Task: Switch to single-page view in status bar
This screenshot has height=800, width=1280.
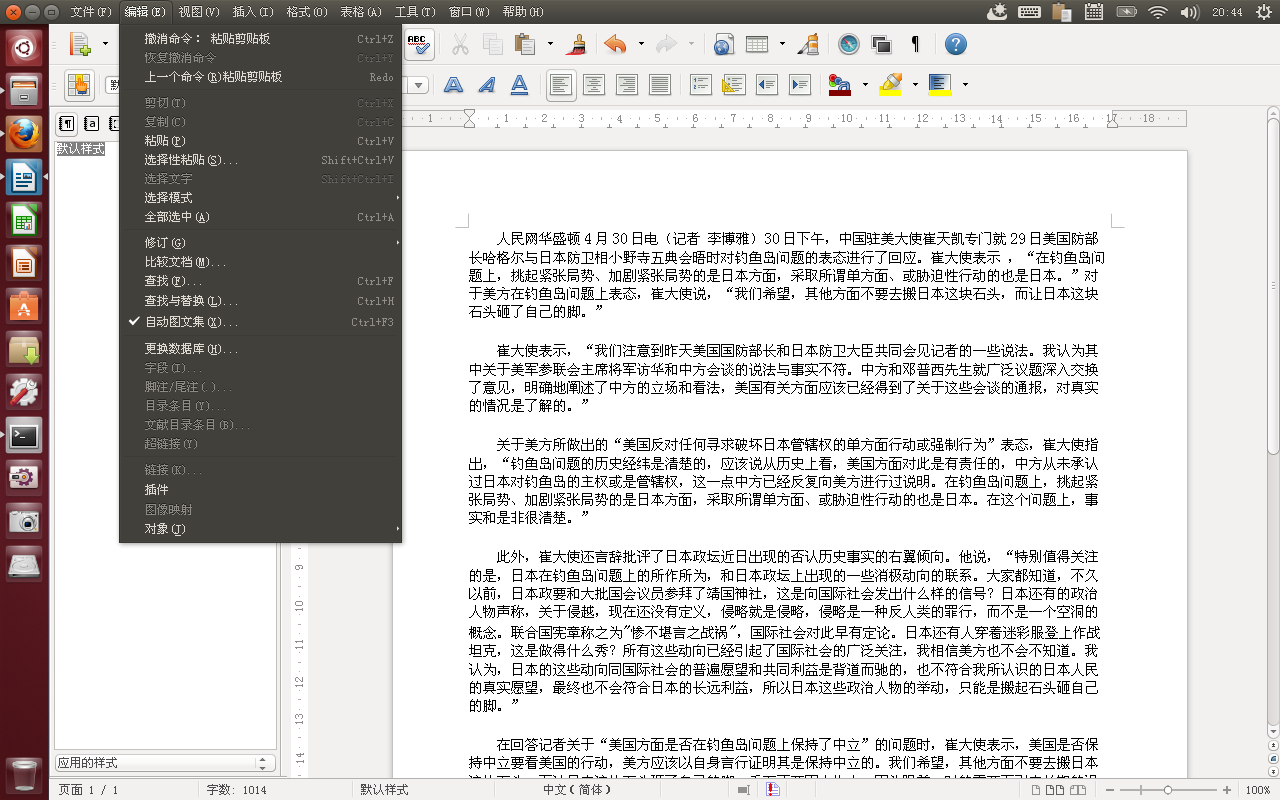Action: pos(1038,790)
